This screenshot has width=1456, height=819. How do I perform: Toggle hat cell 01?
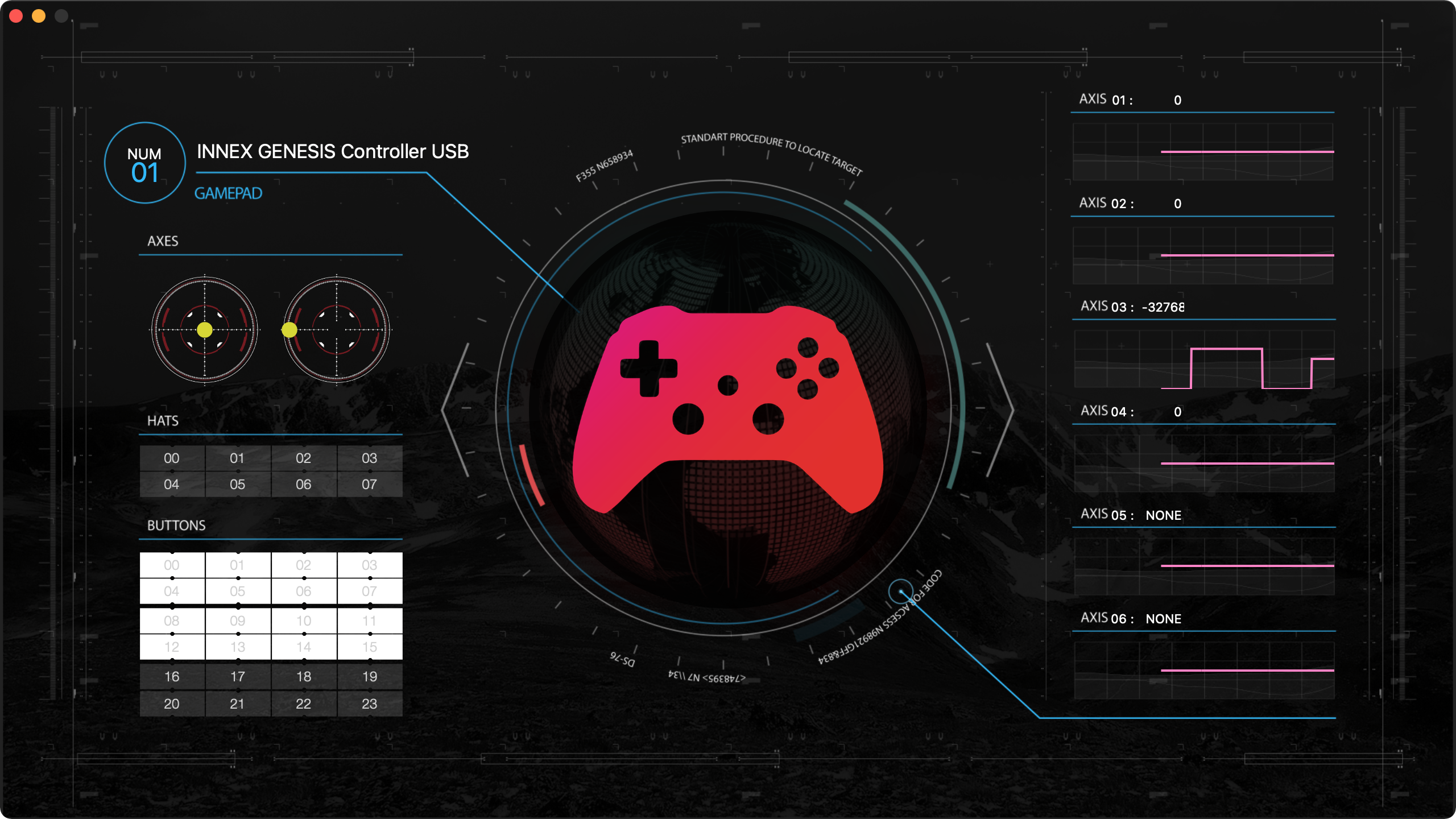point(238,458)
